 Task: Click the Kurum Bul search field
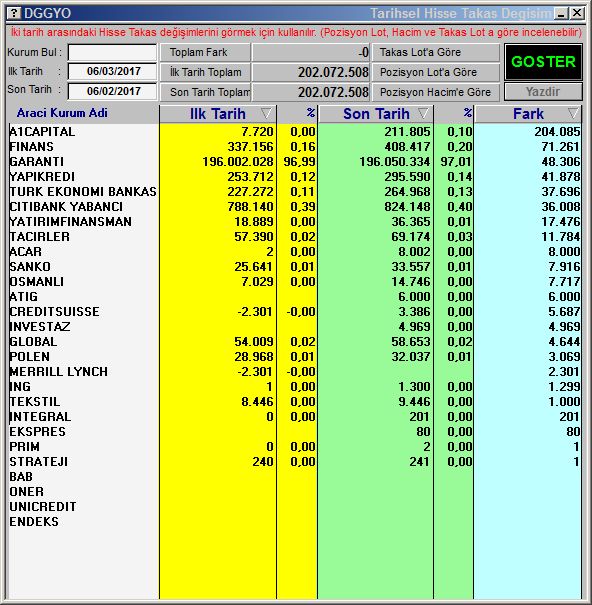[x=112, y=52]
